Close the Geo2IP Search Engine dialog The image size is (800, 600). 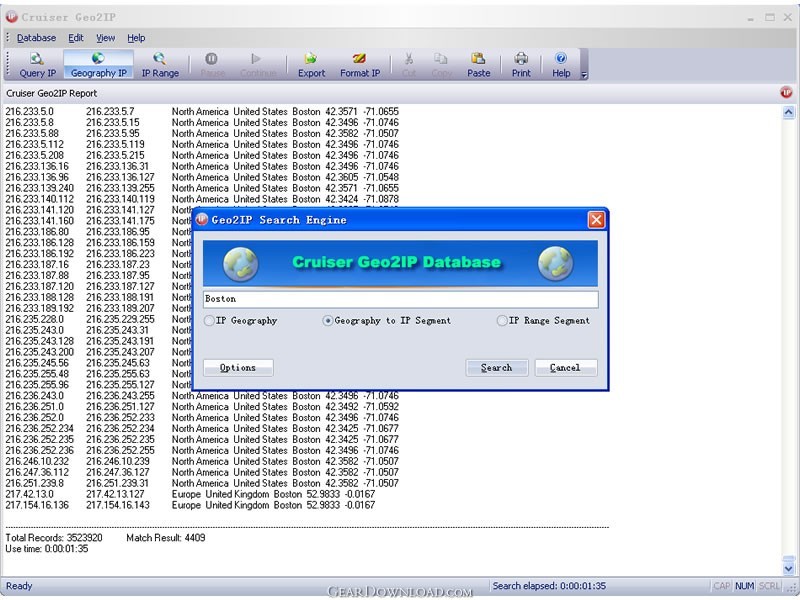(596, 220)
